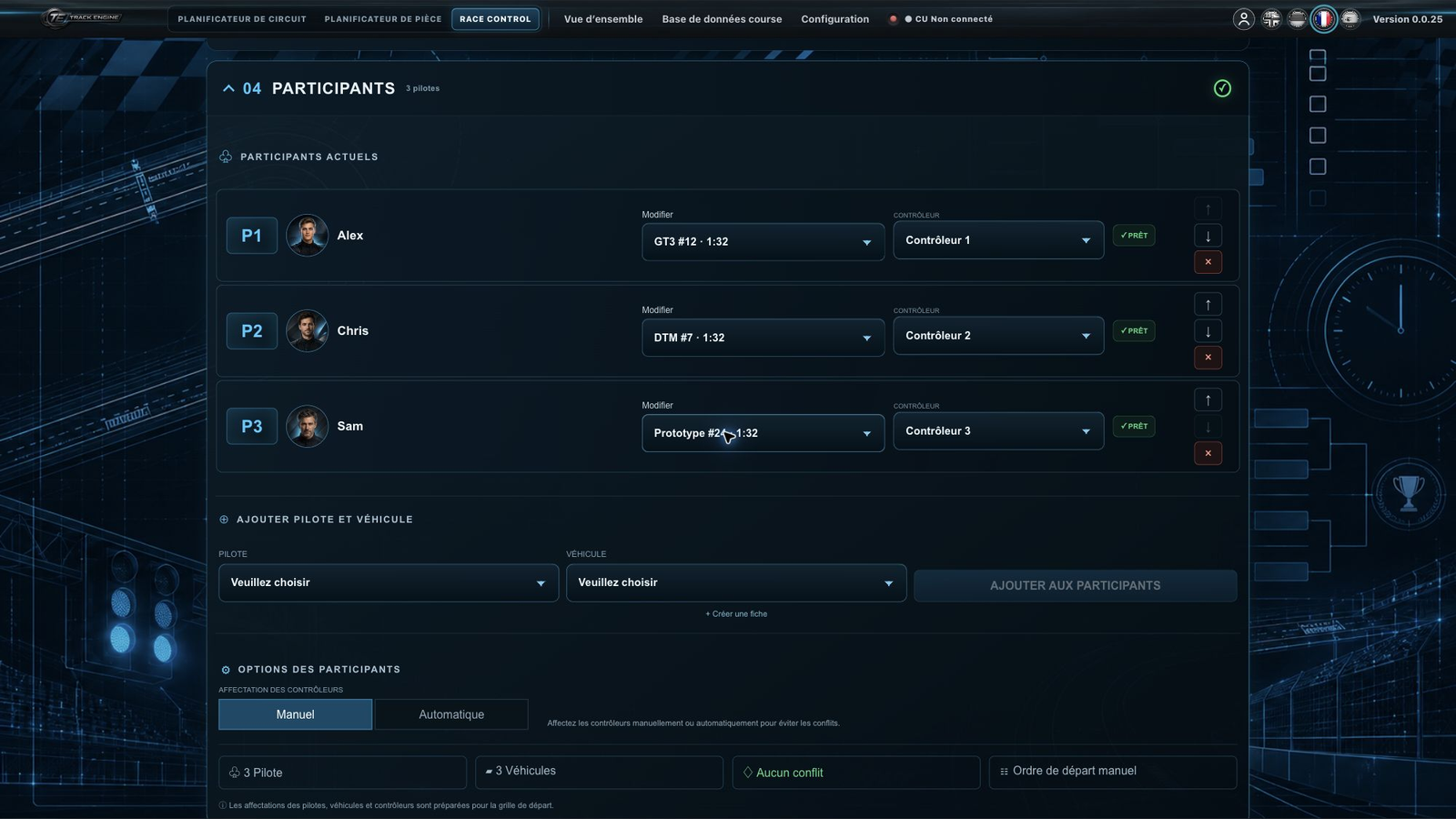
Task: Open Base de données course menu
Action: pos(722,19)
